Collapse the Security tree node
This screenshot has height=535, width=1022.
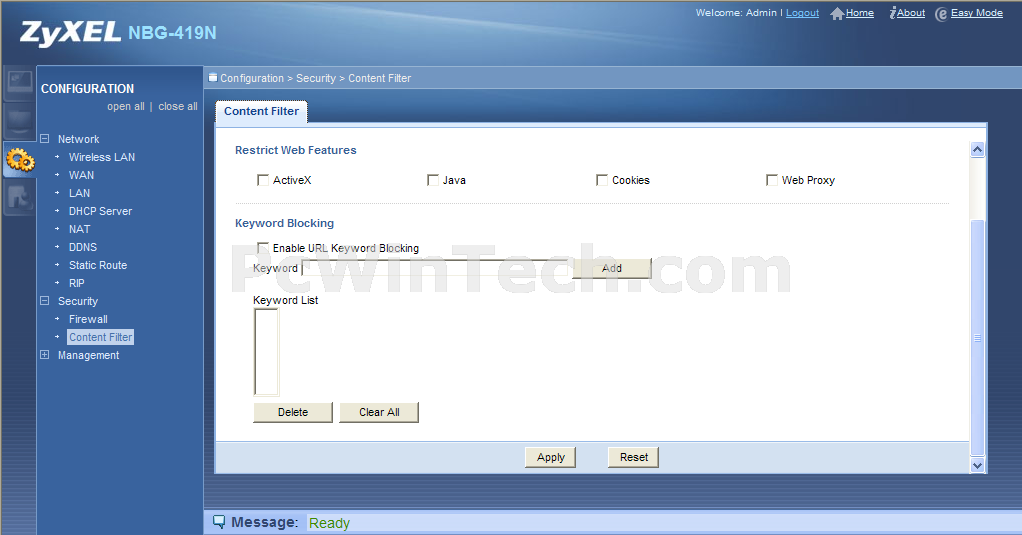coord(44,300)
